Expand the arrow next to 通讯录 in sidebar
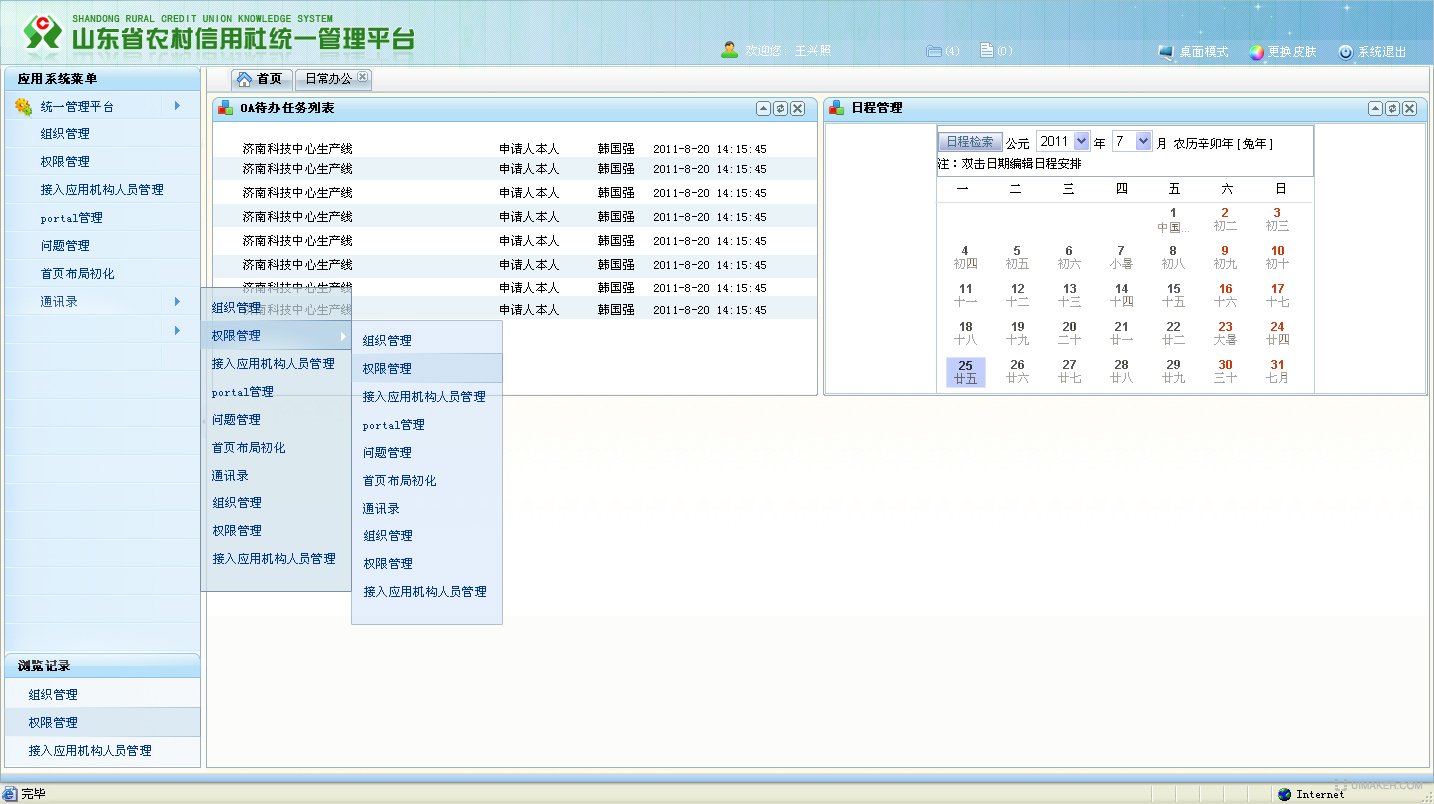The height and width of the screenshot is (804, 1434). click(x=177, y=301)
